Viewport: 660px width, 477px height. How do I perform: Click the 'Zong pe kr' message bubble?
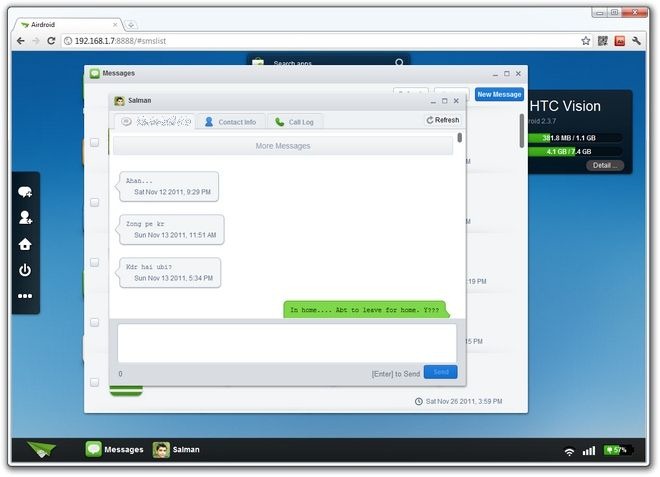click(x=171, y=229)
